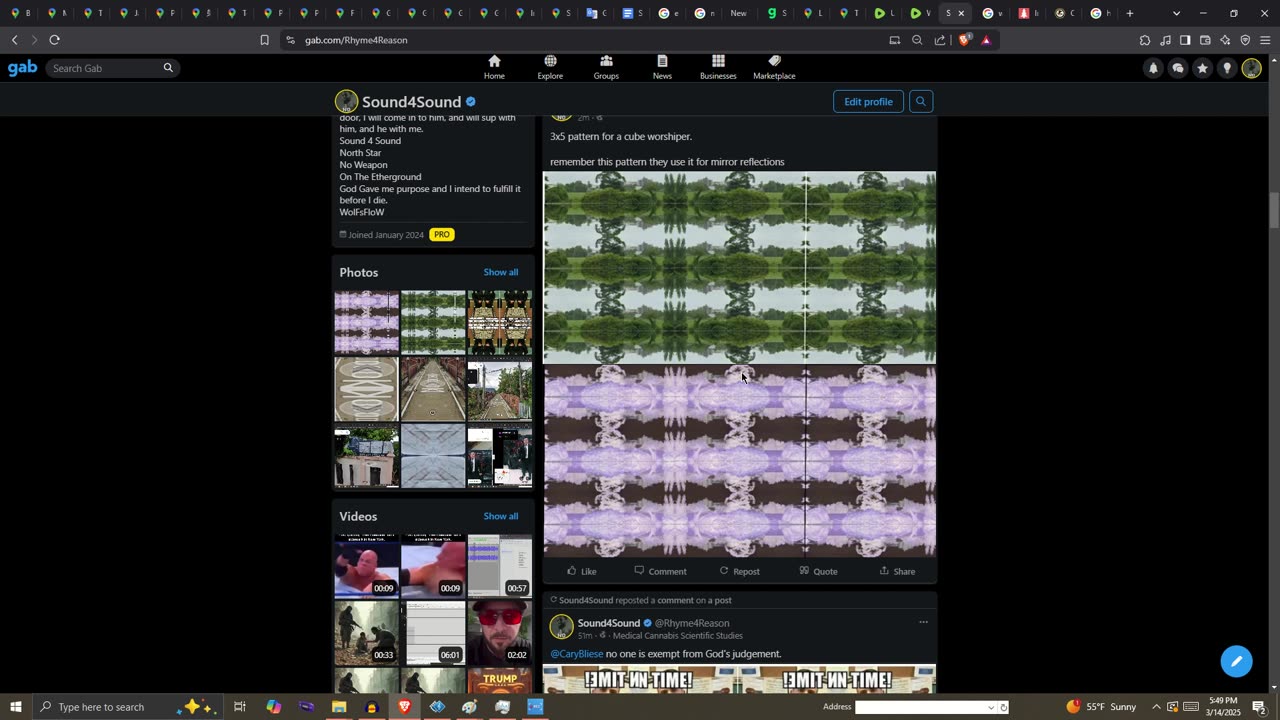Click the Windows taskbar search box
The image size is (1280, 720).
coord(101,707)
